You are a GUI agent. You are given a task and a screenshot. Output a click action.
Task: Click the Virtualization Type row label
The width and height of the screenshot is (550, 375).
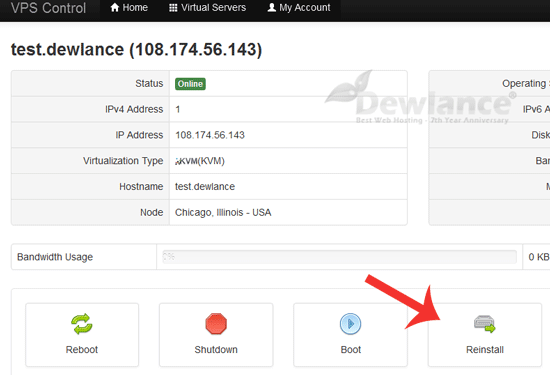coord(123,161)
